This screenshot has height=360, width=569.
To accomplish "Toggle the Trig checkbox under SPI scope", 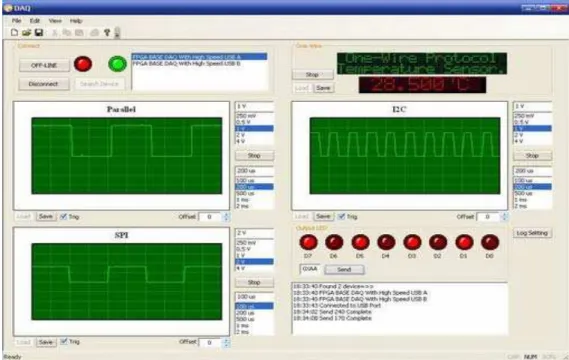I will (x=64, y=341).
